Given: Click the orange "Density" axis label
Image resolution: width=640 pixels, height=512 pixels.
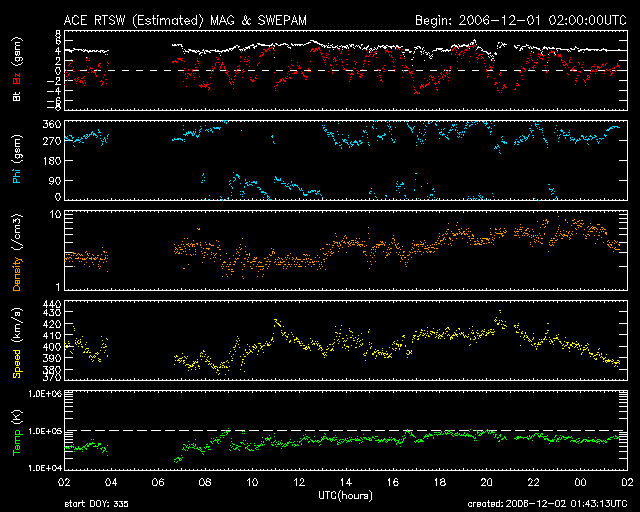Looking at the screenshot, I should (17, 273).
